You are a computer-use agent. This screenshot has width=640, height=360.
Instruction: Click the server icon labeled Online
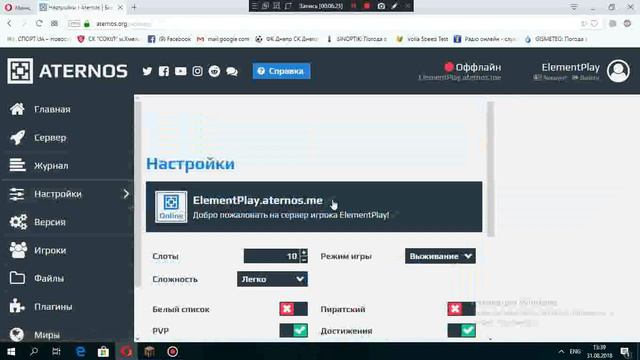(171, 207)
